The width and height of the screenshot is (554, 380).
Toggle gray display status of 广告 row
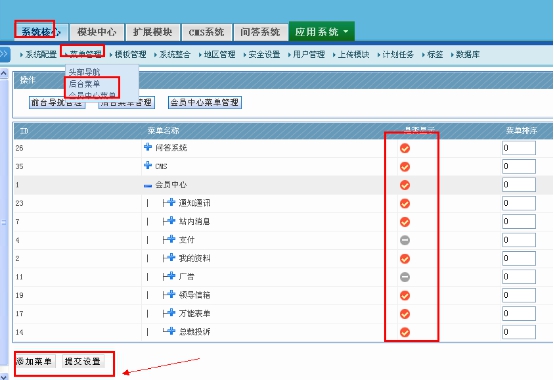click(405, 277)
